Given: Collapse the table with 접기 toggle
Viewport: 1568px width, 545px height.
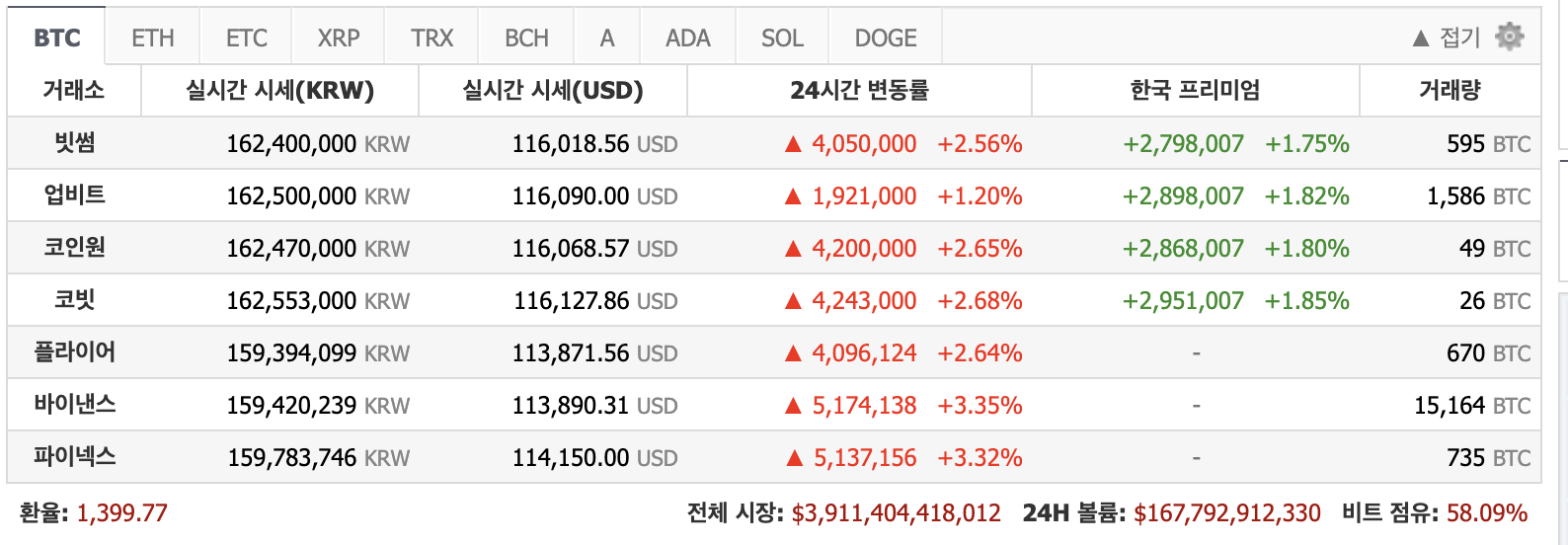Looking at the screenshot, I should click(x=1448, y=38).
